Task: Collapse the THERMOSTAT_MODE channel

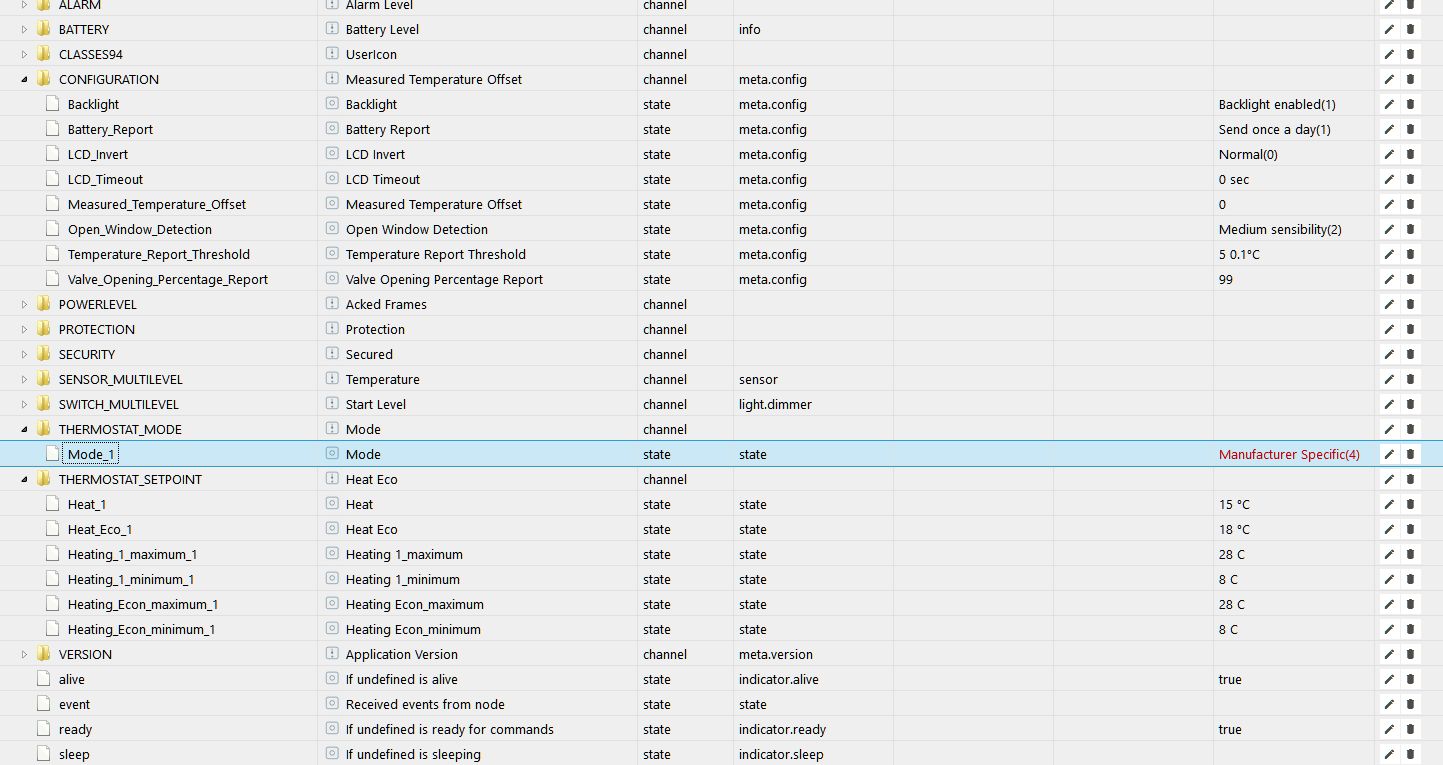Action: tap(24, 430)
